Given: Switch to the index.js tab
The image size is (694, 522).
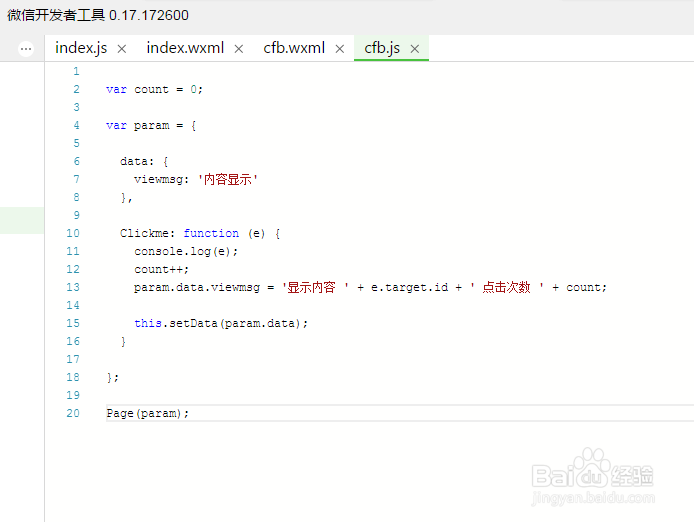Looking at the screenshot, I should (x=81, y=48).
